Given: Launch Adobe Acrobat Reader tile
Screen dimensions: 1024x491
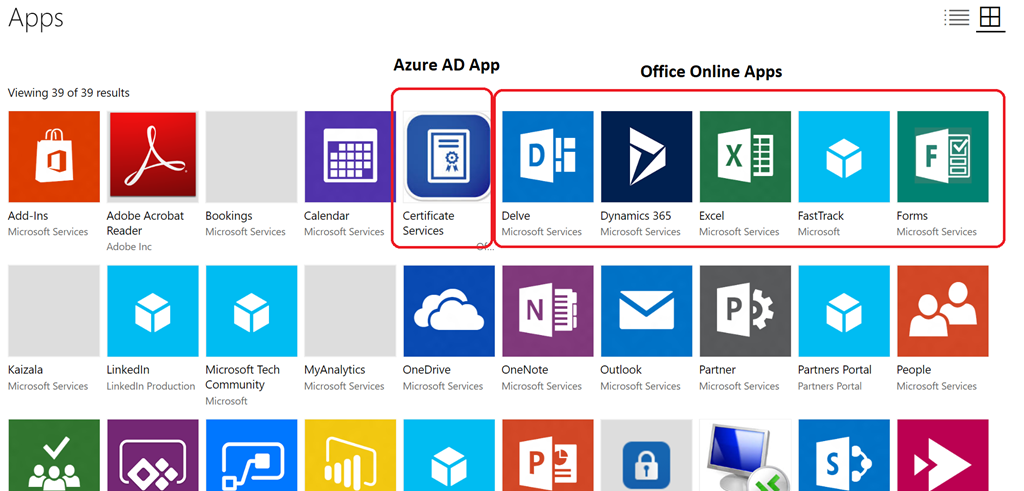Looking at the screenshot, I should click(x=153, y=156).
